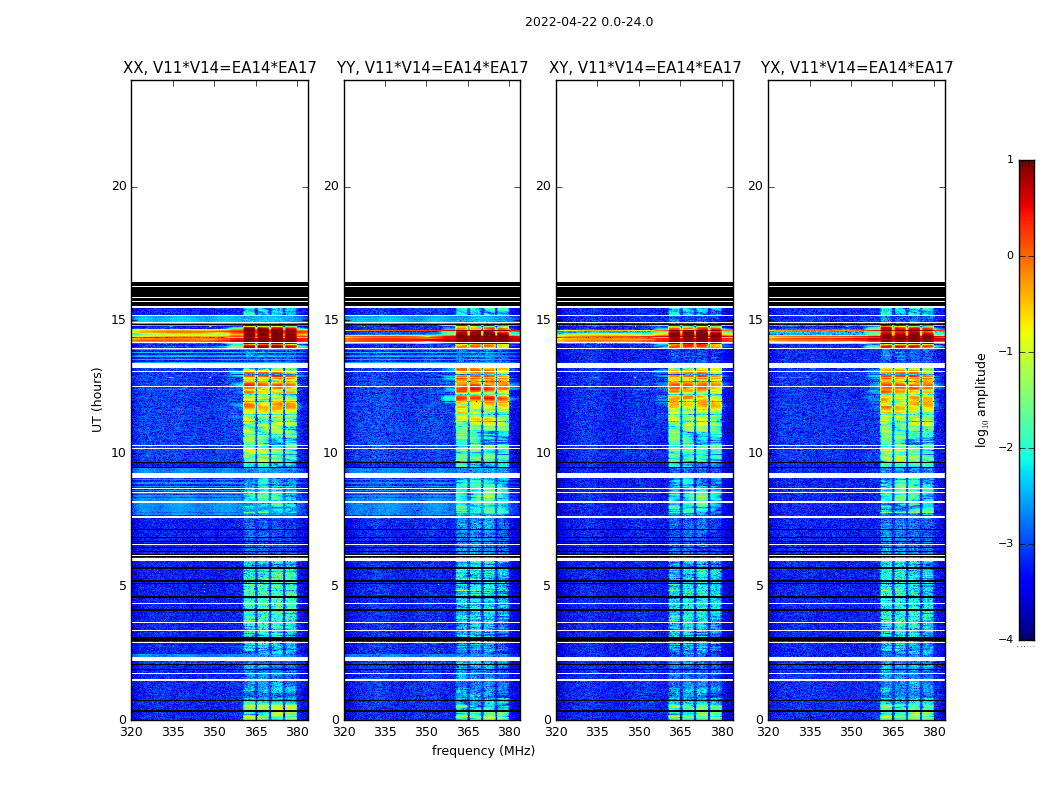The height and width of the screenshot is (800, 1050).
Task: Click the UT (hours) axis label
Action: 97,400
